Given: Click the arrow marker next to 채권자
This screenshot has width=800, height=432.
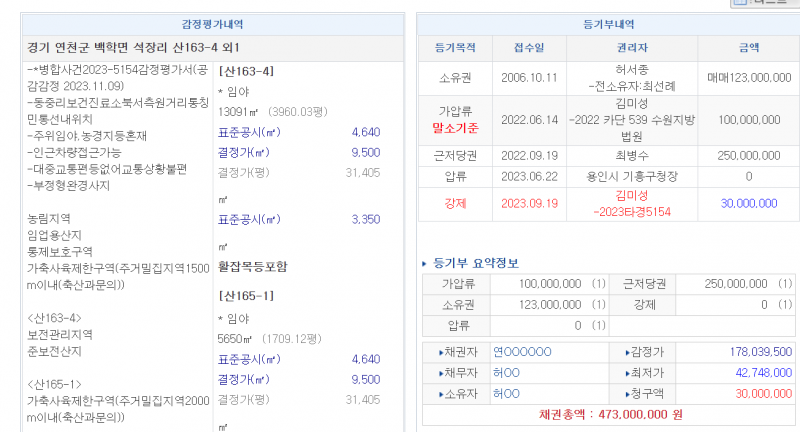Looking at the screenshot, I should (x=442, y=352).
